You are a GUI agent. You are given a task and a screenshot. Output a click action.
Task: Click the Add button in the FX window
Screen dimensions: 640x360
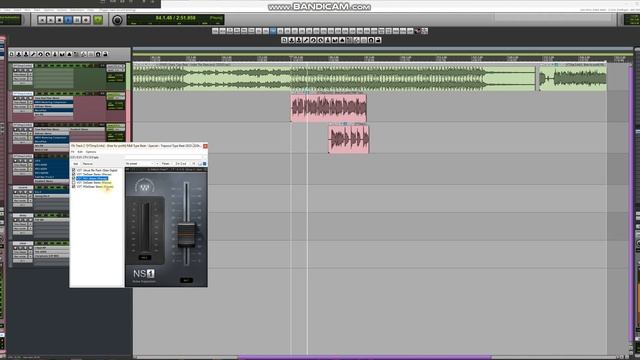click(x=76, y=164)
